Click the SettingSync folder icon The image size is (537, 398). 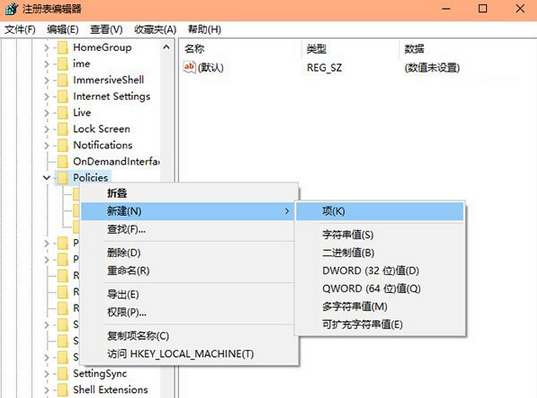click(62, 373)
